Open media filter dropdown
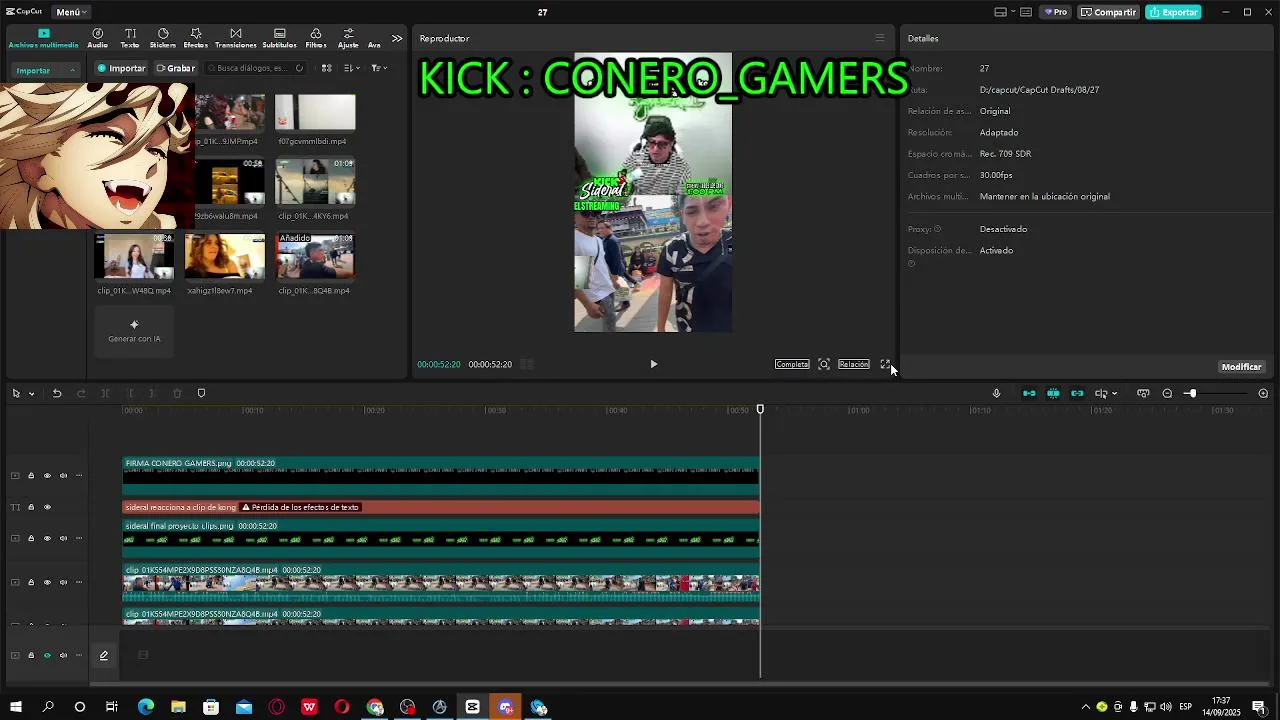 pyautogui.click(x=379, y=68)
